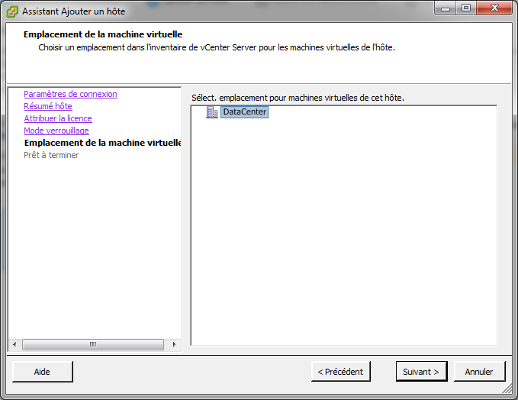The height and width of the screenshot is (400, 518).
Task: Click the Prêt à terminer step
Action: point(51,155)
